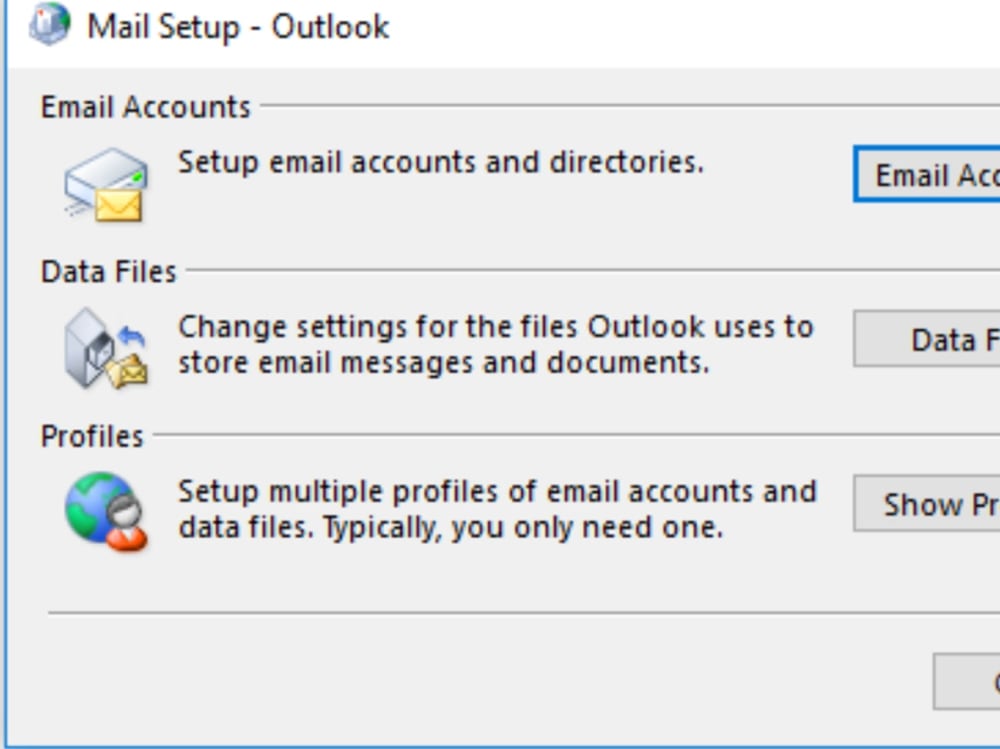Click the Mail Setup - Outlook title text
The width and height of the screenshot is (1000, 749).
point(235,27)
